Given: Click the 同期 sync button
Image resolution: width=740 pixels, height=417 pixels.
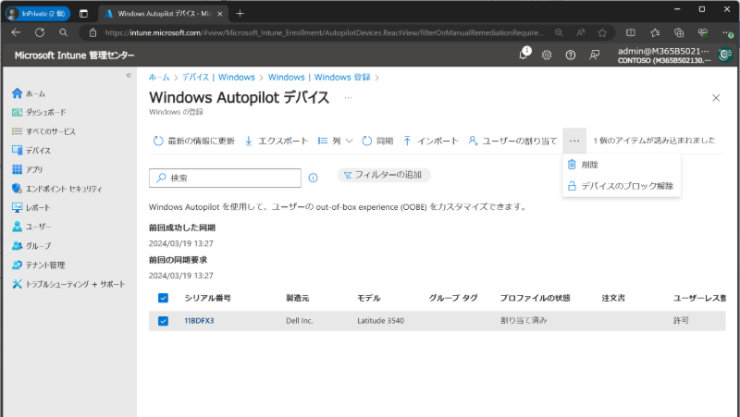Looking at the screenshot, I should point(378,141).
